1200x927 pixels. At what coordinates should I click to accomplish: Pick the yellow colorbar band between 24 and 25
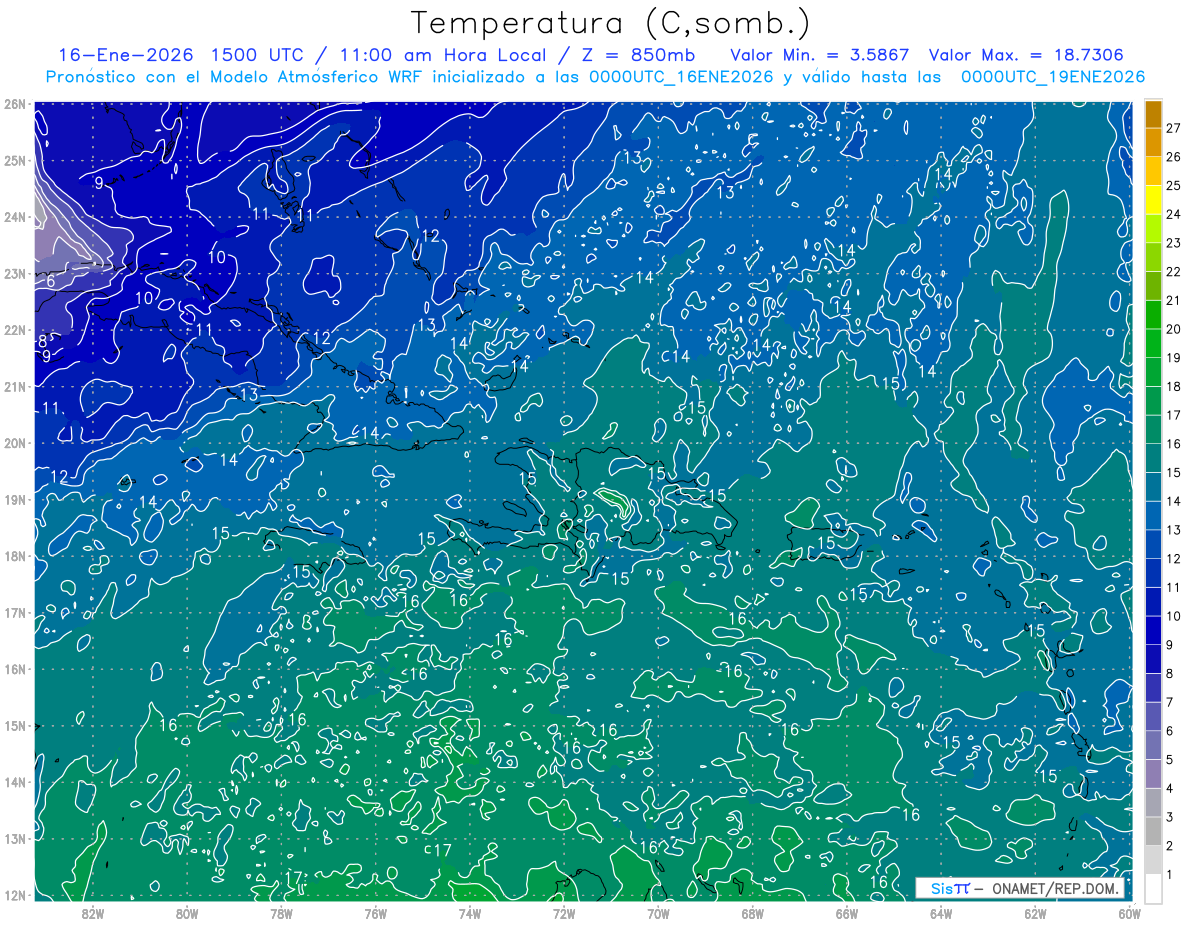(x=1153, y=200)
